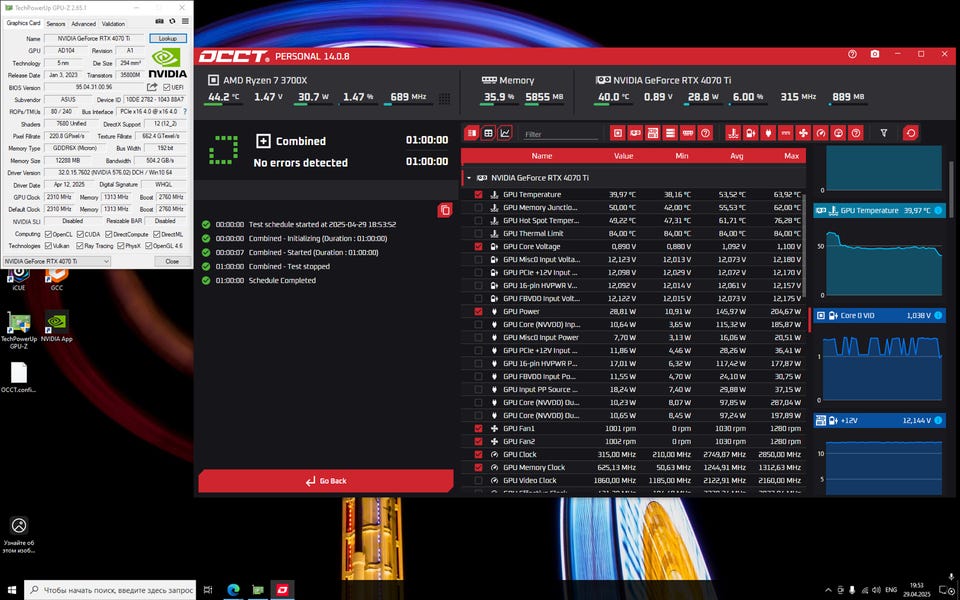
Task: Switch to Advanced tab in GPU-Z
Action: pos(83,24)
